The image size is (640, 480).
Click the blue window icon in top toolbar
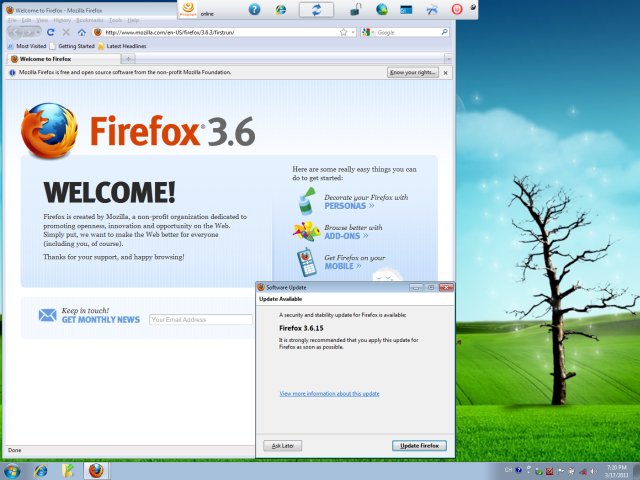[x=406, y=9]
